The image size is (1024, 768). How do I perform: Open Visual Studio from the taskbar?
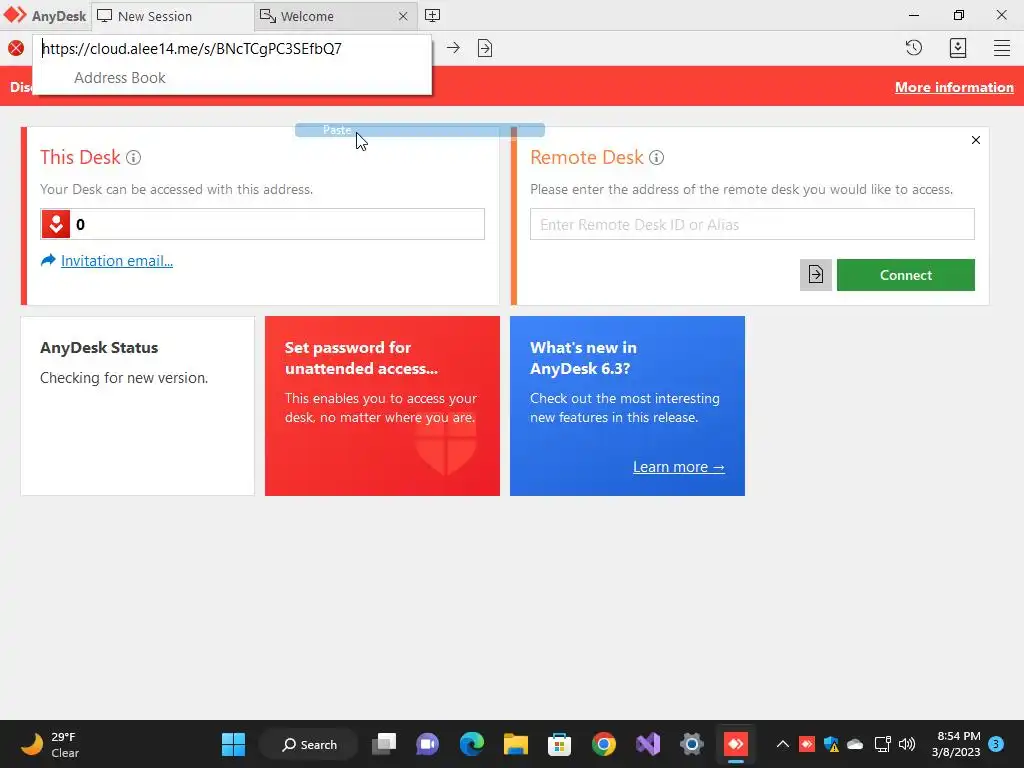648,744
